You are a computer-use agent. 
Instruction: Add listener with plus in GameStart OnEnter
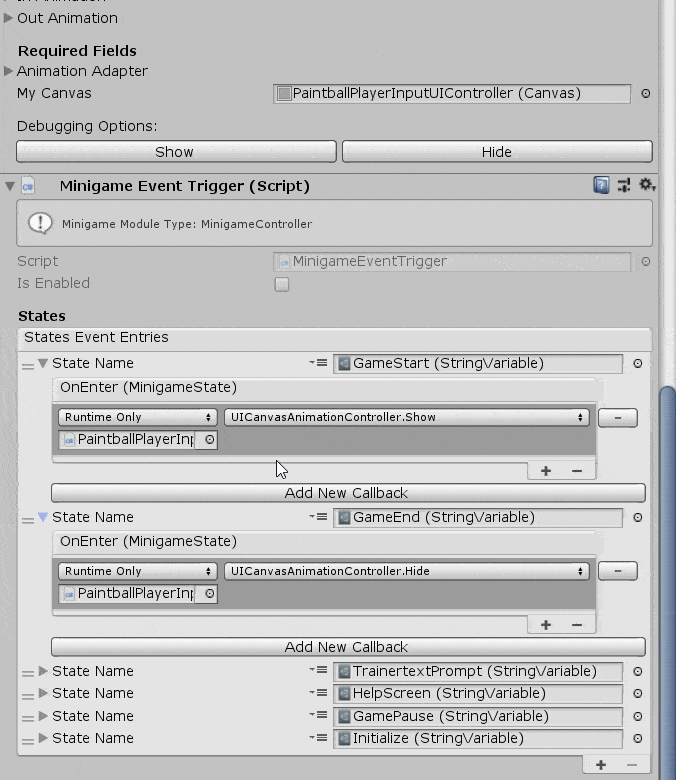point(546,471)
